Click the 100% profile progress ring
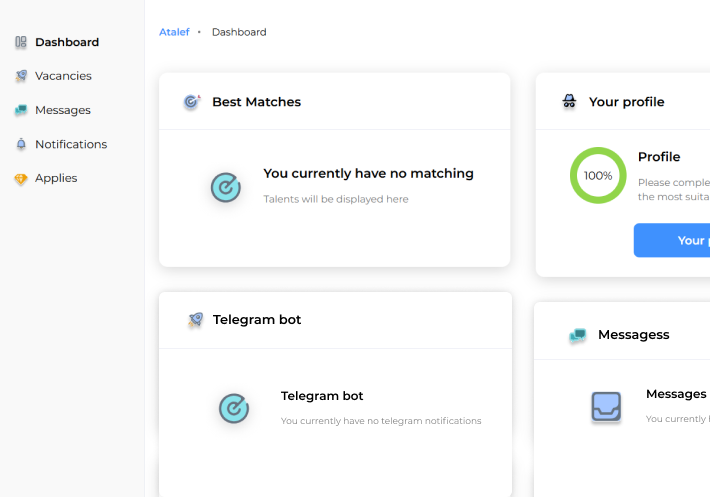Viewport: 710px width, 497px height. [598, 175]
